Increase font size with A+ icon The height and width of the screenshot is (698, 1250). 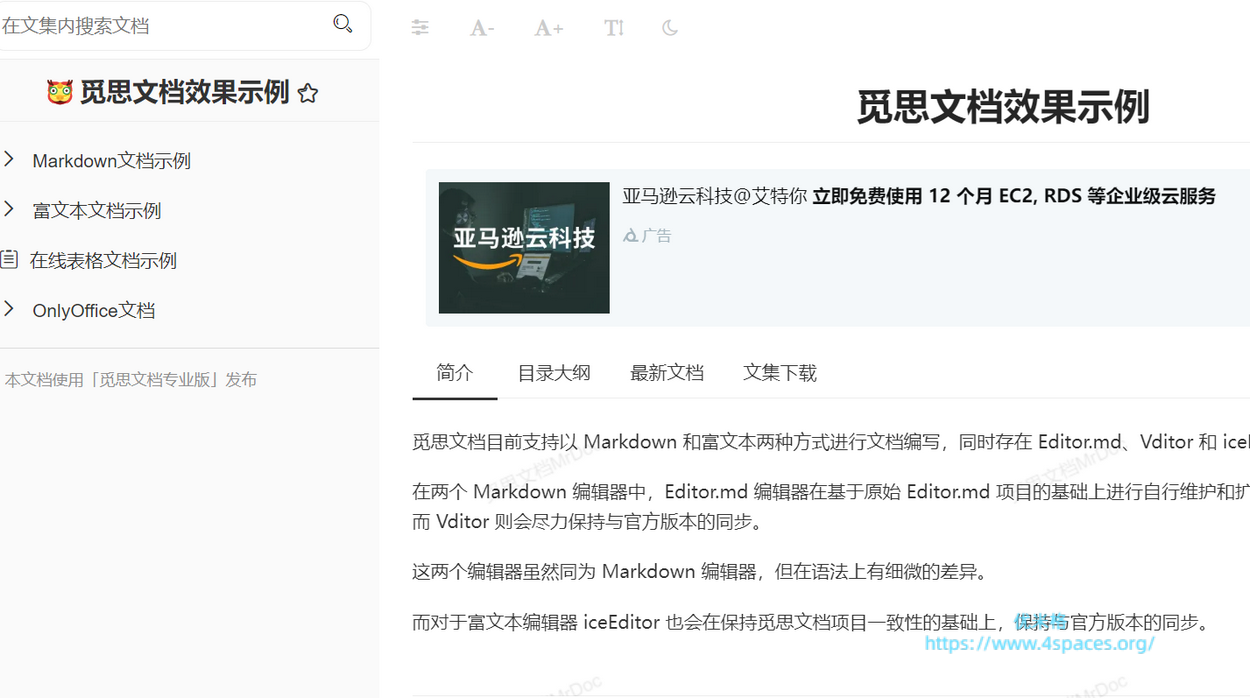coord(548,28)
